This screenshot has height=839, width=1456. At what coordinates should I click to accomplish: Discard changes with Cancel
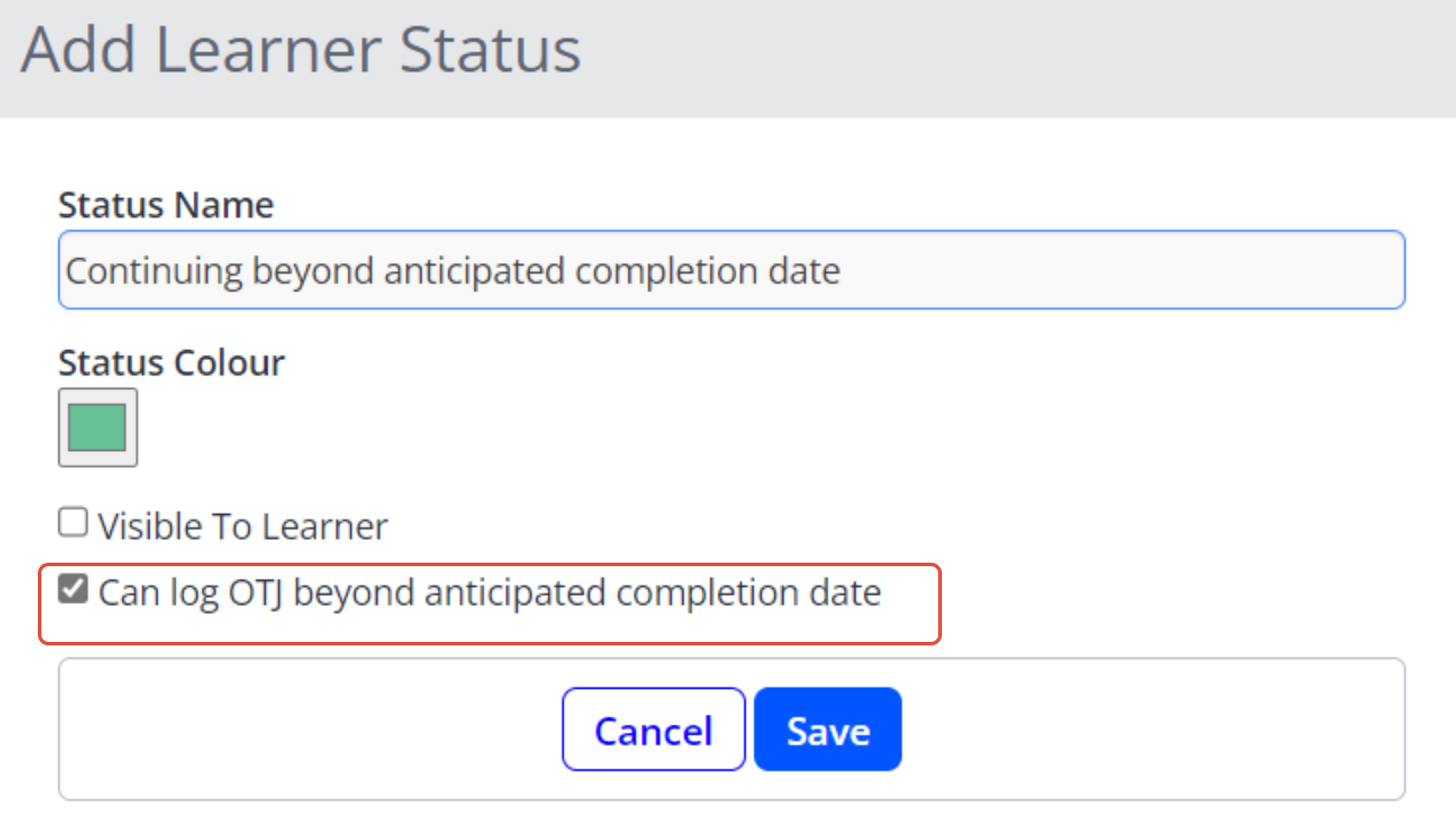654,730
